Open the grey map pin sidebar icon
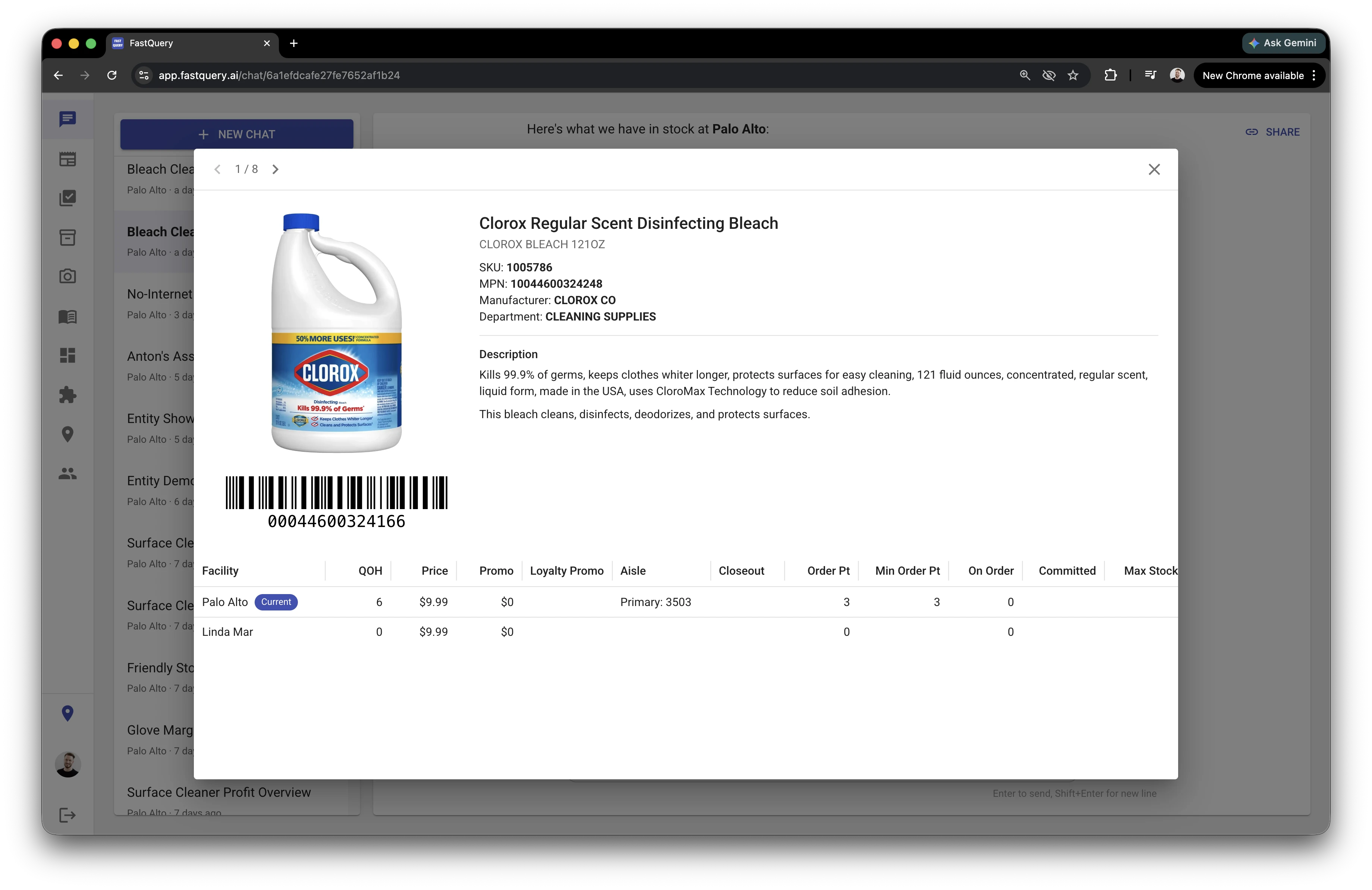 67,434
